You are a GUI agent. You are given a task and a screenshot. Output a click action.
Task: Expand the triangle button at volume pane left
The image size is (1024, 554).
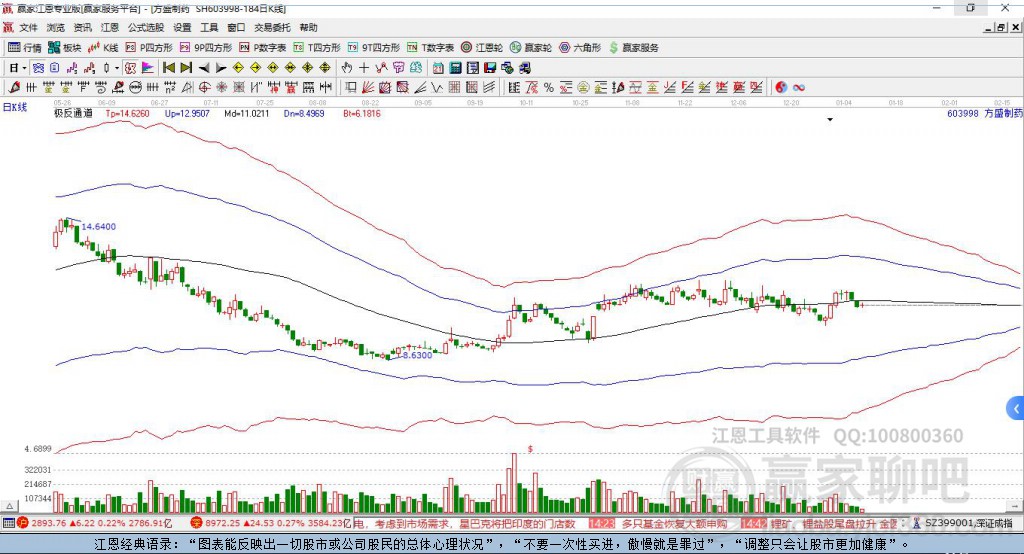tap(9, 506)
